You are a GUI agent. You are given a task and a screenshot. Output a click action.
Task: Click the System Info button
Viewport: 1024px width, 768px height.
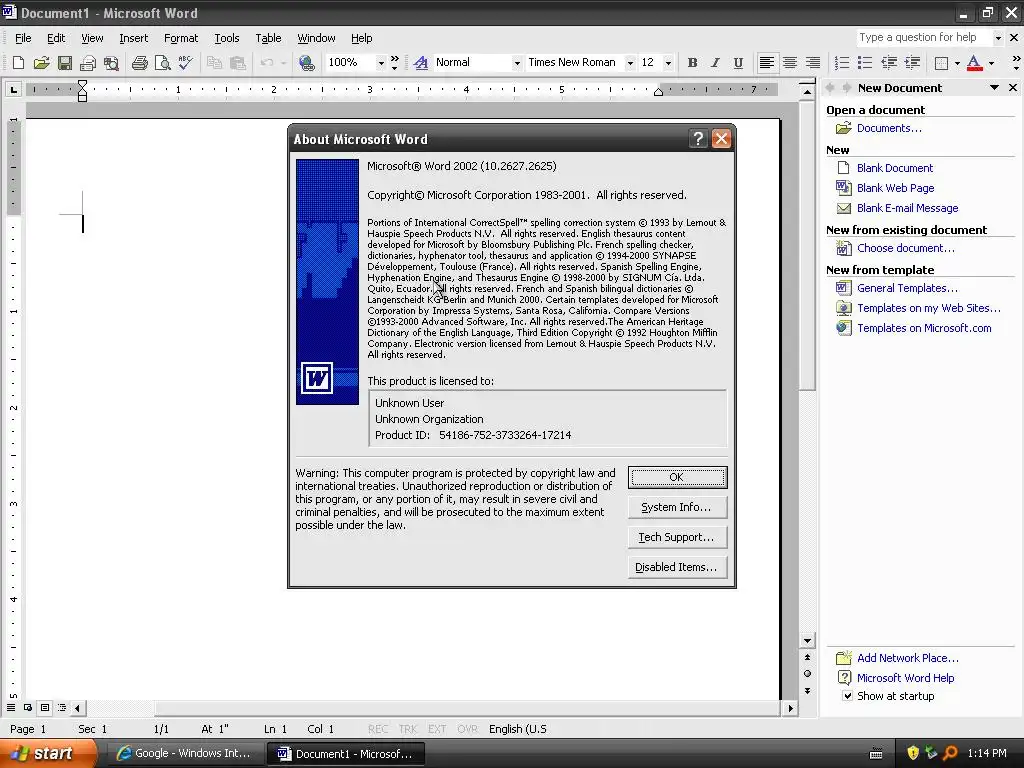point(677,507)
